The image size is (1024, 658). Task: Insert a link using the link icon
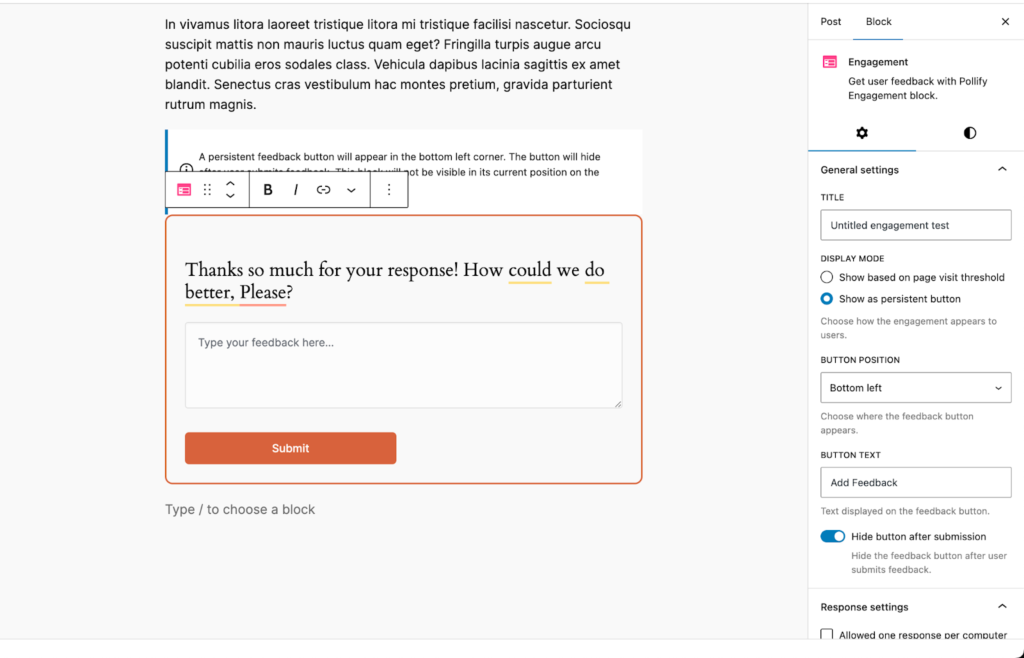pos(323,190)
